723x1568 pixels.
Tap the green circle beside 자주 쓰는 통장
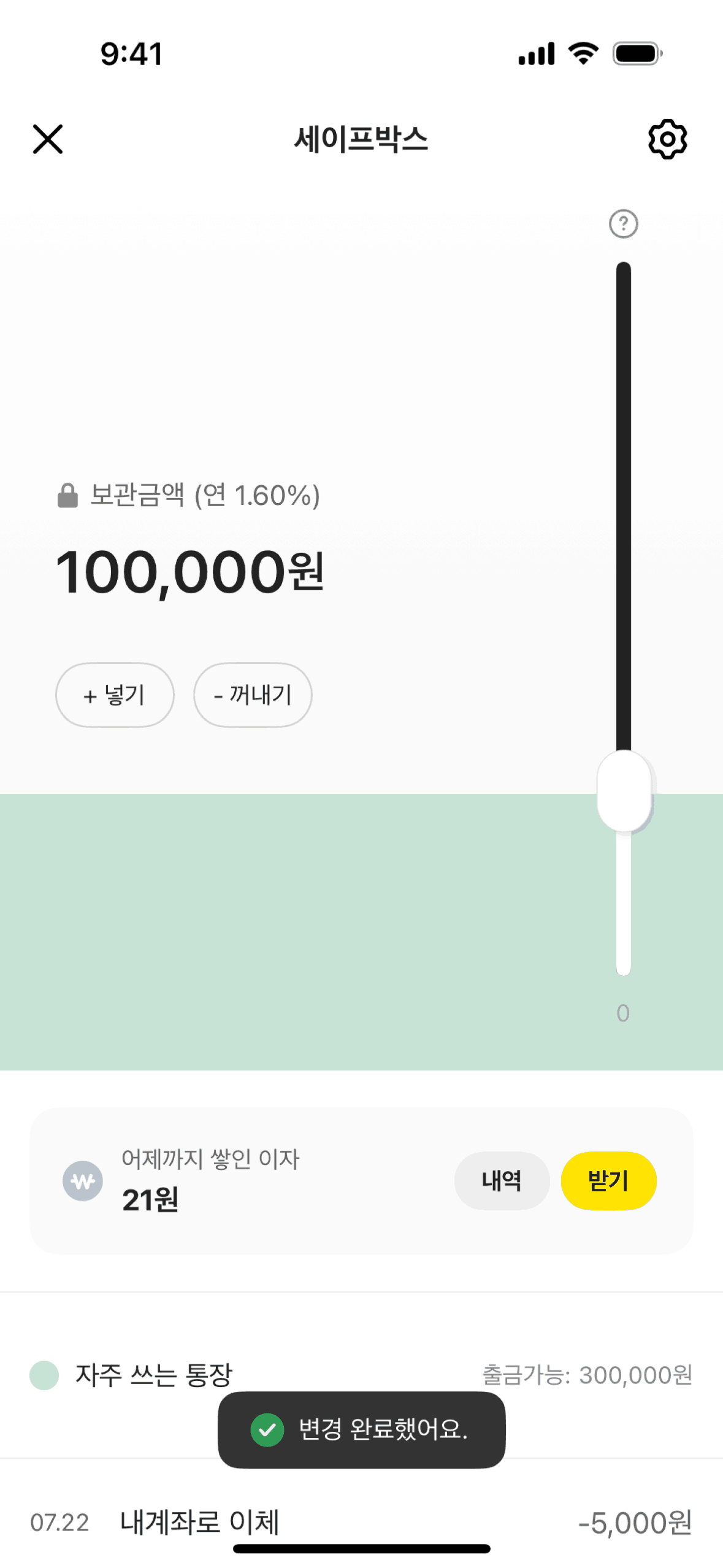click(x=44, y=1375)
